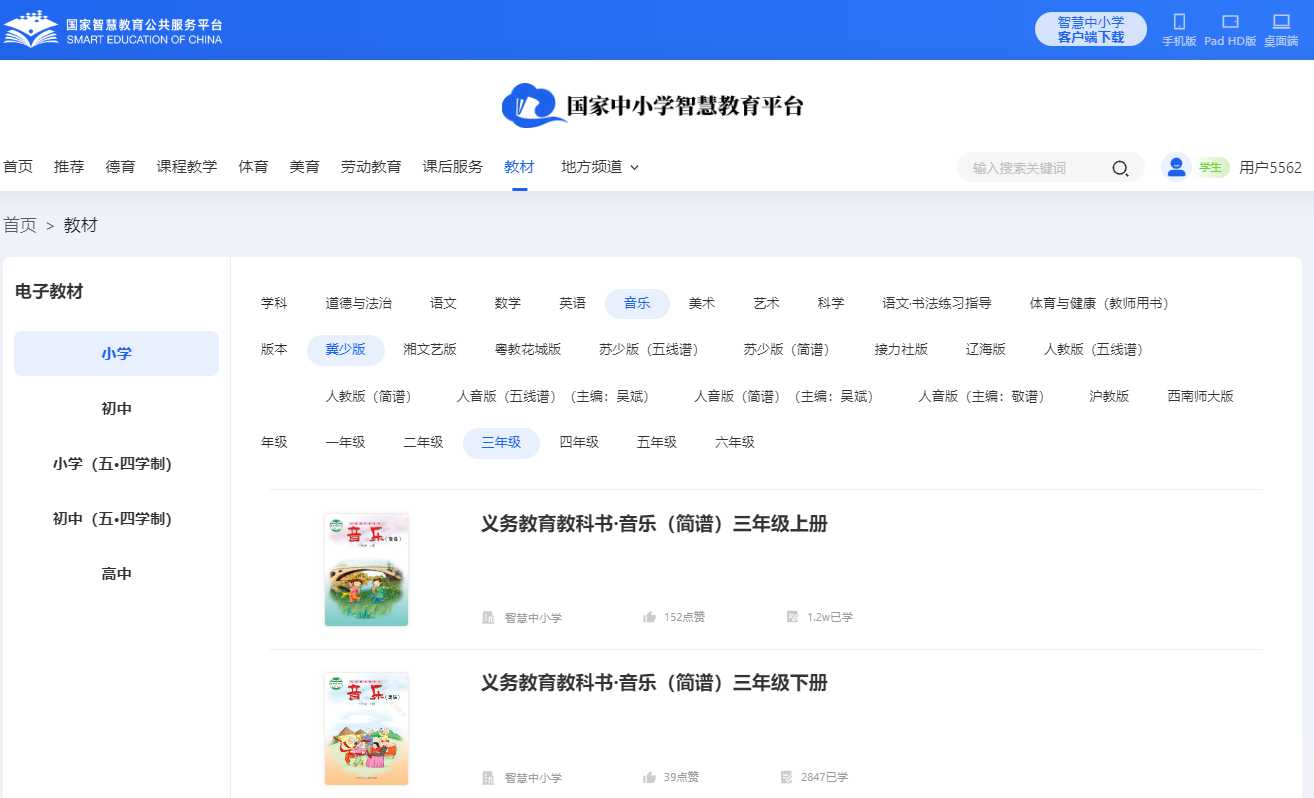Open the 桌面端 desktop icon

click(x=1281, y=22)
